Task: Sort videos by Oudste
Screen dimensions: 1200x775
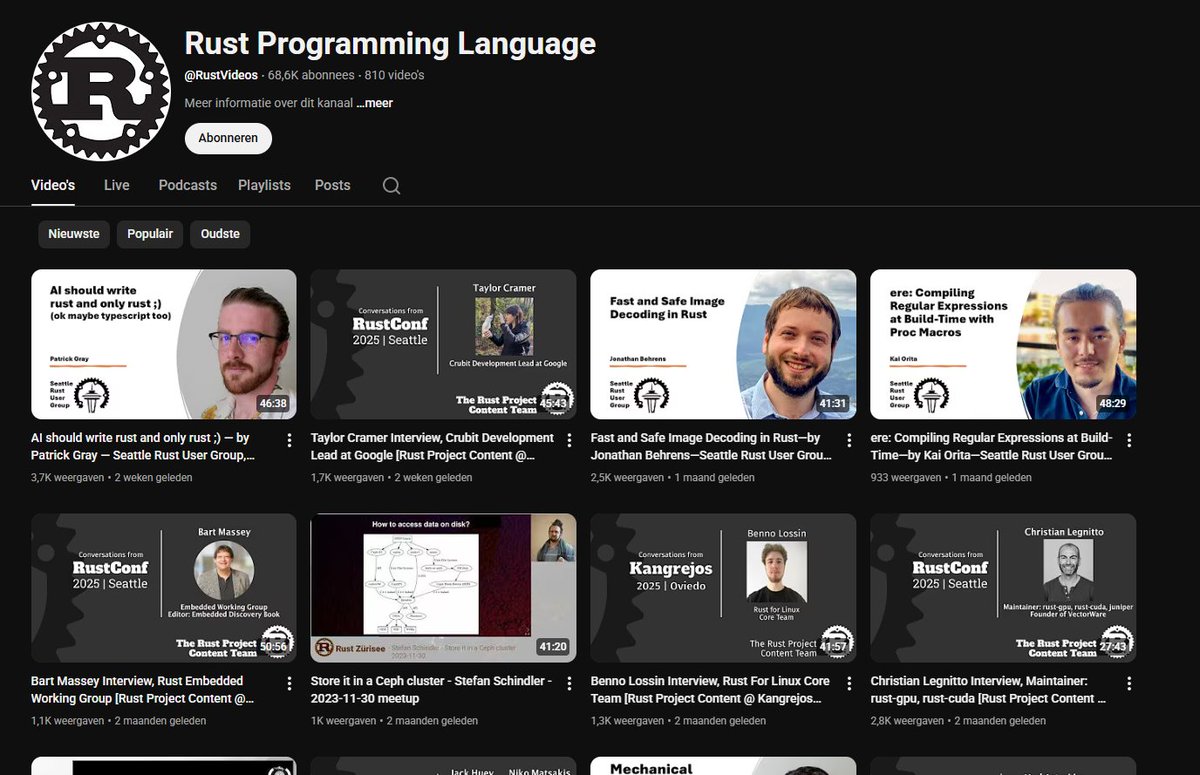Action: [220, 234]
